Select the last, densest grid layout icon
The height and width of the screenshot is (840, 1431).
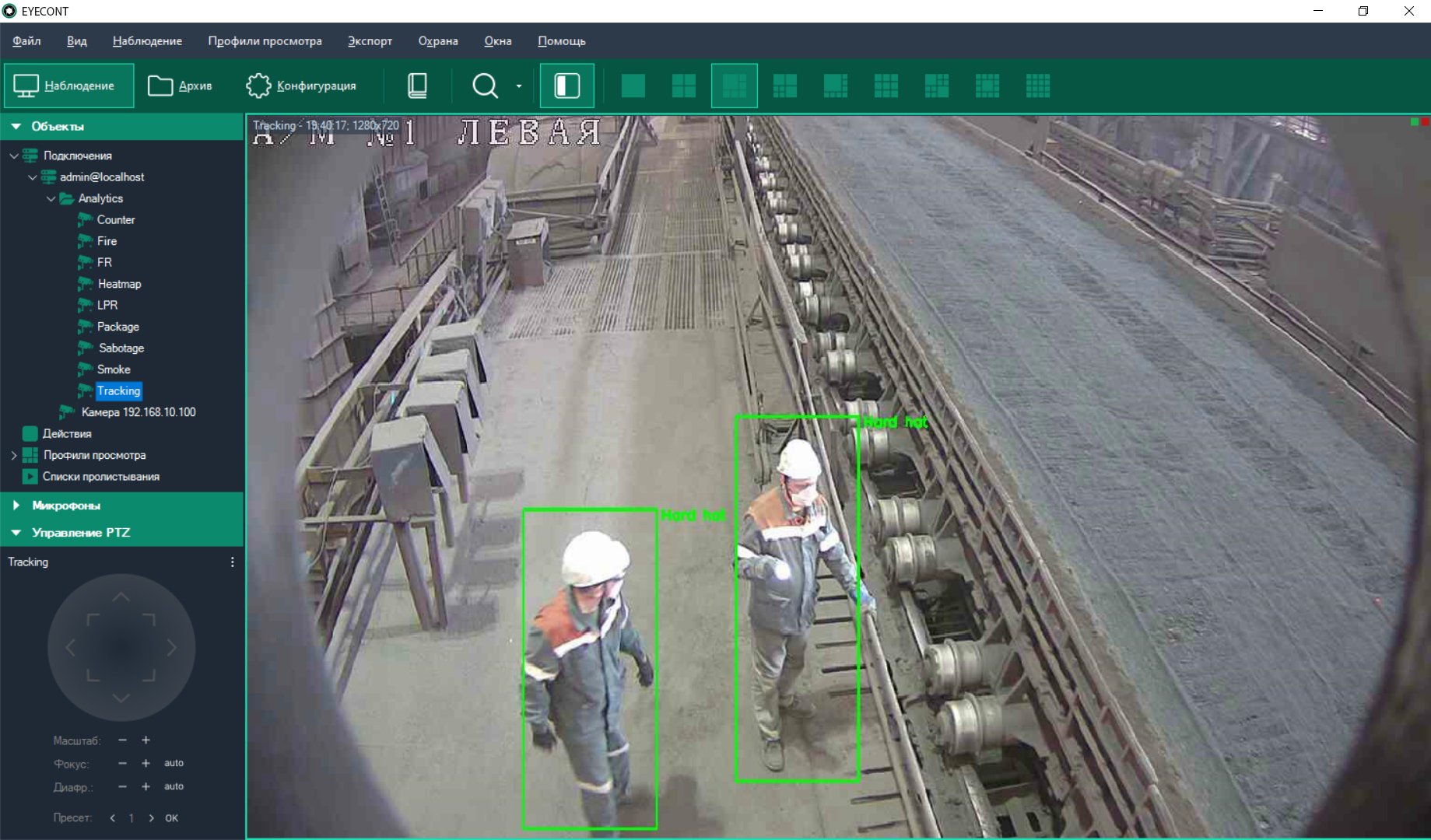pyautogui.click(x=1037, y=86)
